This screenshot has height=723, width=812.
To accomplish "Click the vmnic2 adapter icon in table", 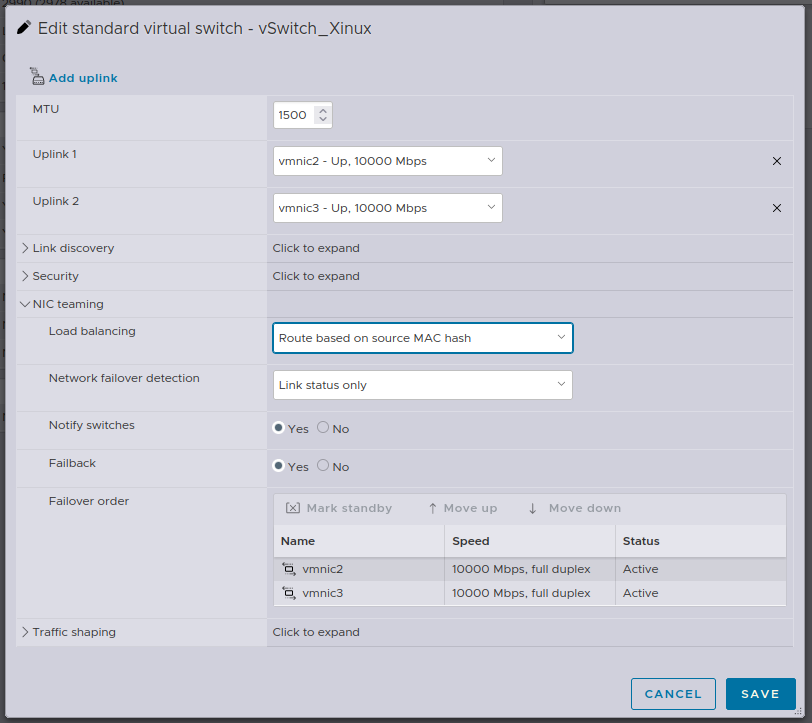I will pos(289,569).
